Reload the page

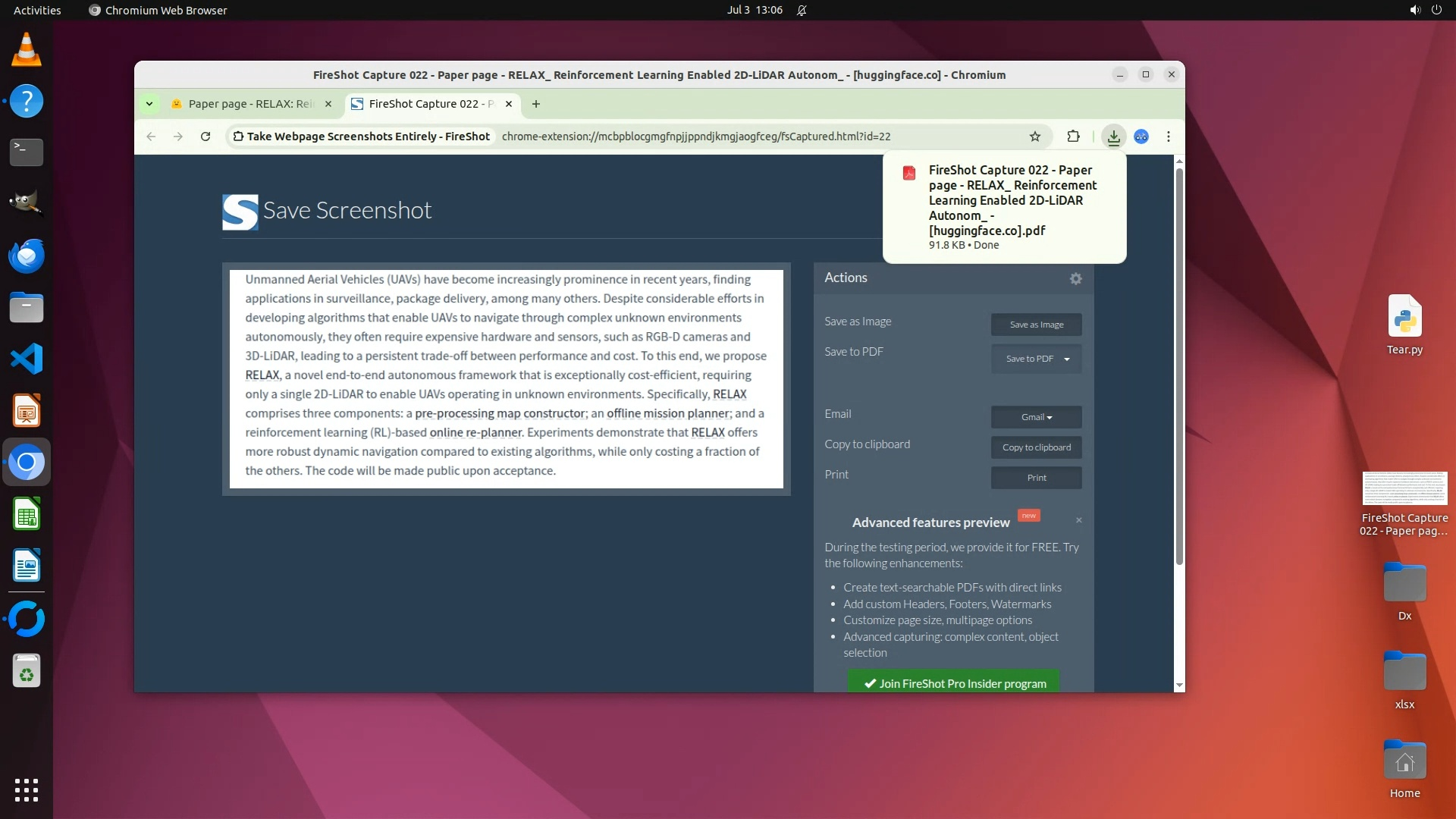tap(206, 136)
